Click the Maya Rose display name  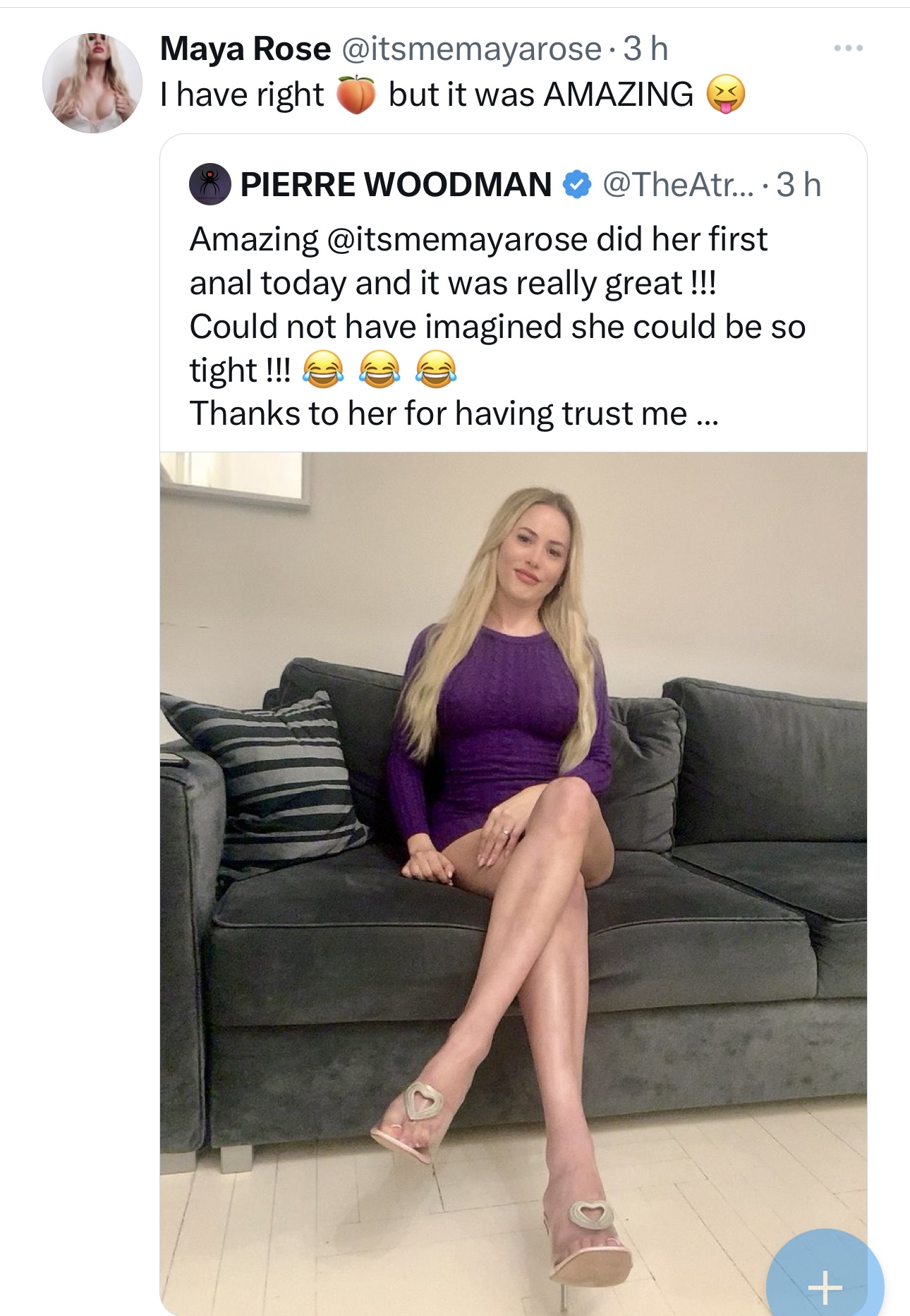click(x=245, y=49)
